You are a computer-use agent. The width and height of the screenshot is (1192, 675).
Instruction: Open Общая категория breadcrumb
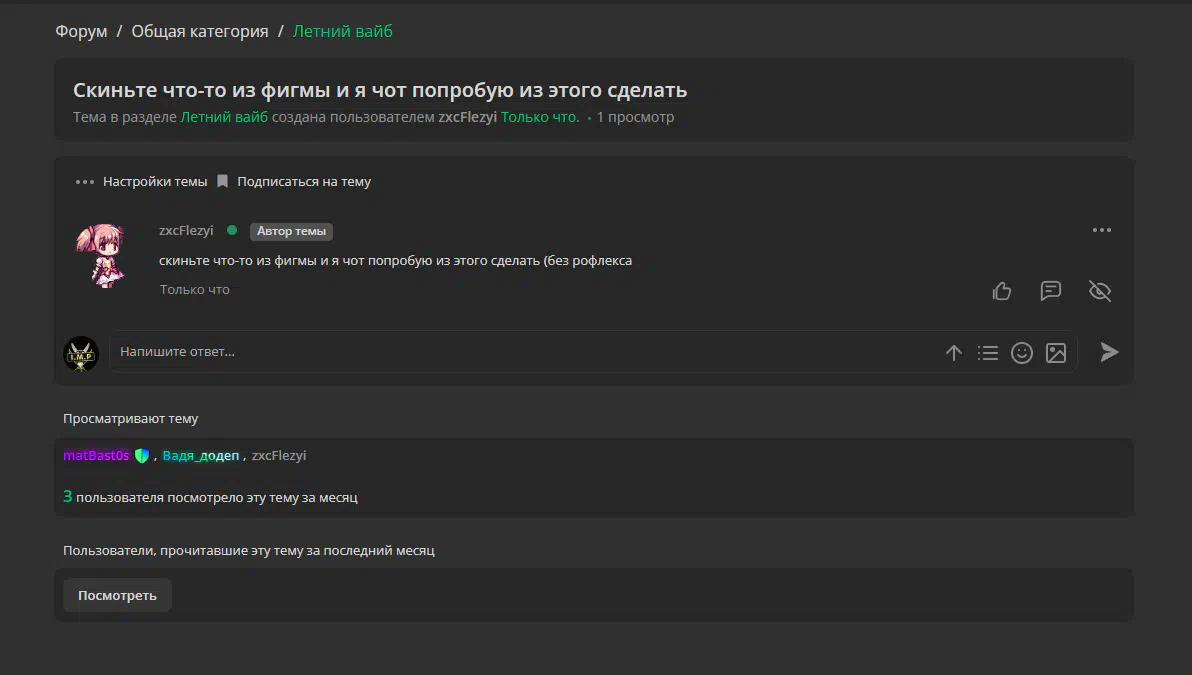[x=200, y=31]
